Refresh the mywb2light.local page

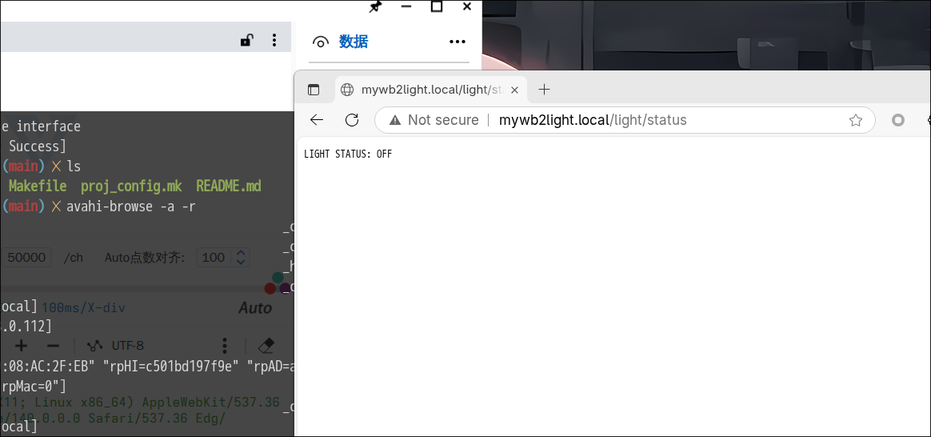pos(352,120)
